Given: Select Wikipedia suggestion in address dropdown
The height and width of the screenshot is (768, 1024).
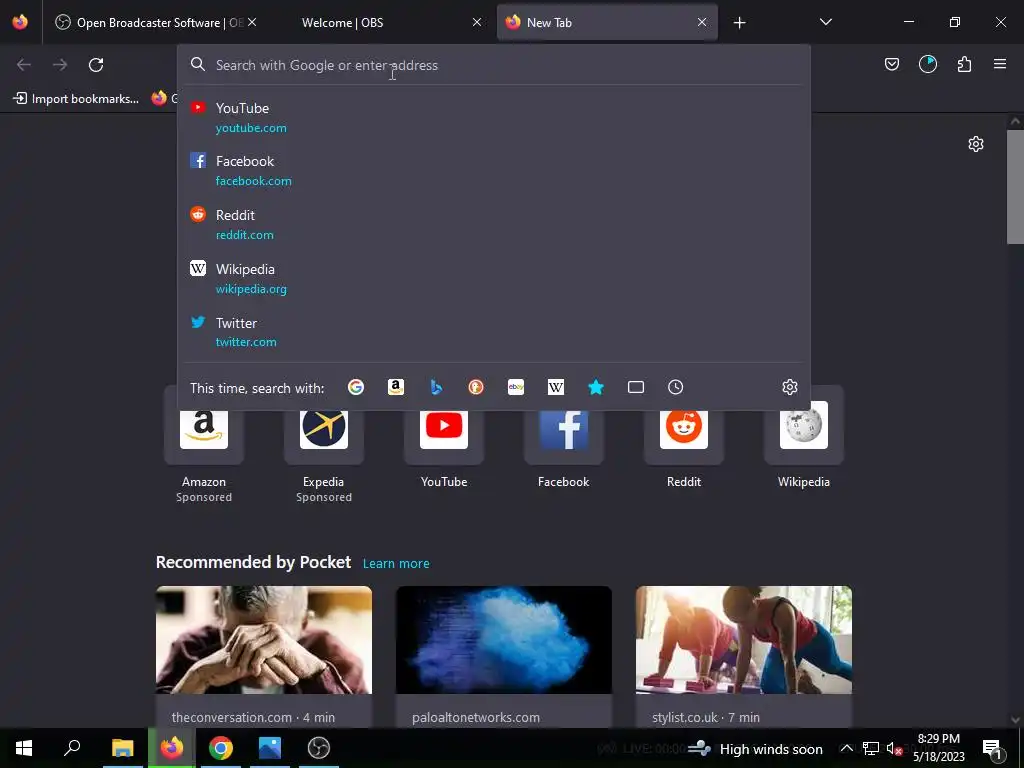Looking at the screenshot, I should click(493, 278).
